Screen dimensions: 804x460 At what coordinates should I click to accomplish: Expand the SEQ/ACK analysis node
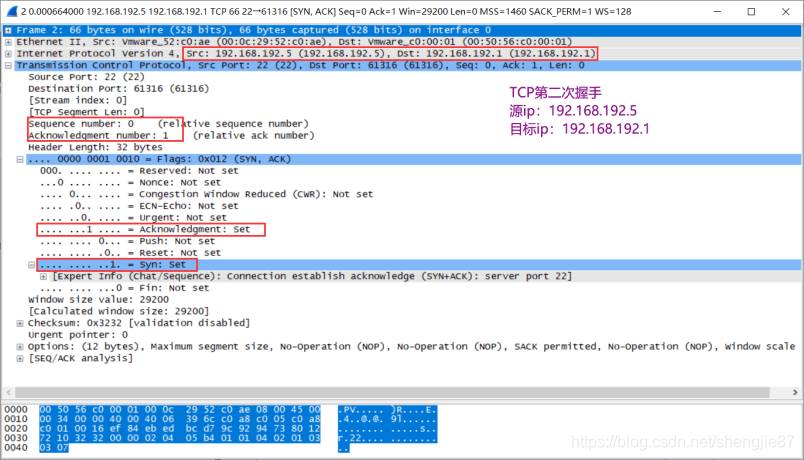point(21,358)
